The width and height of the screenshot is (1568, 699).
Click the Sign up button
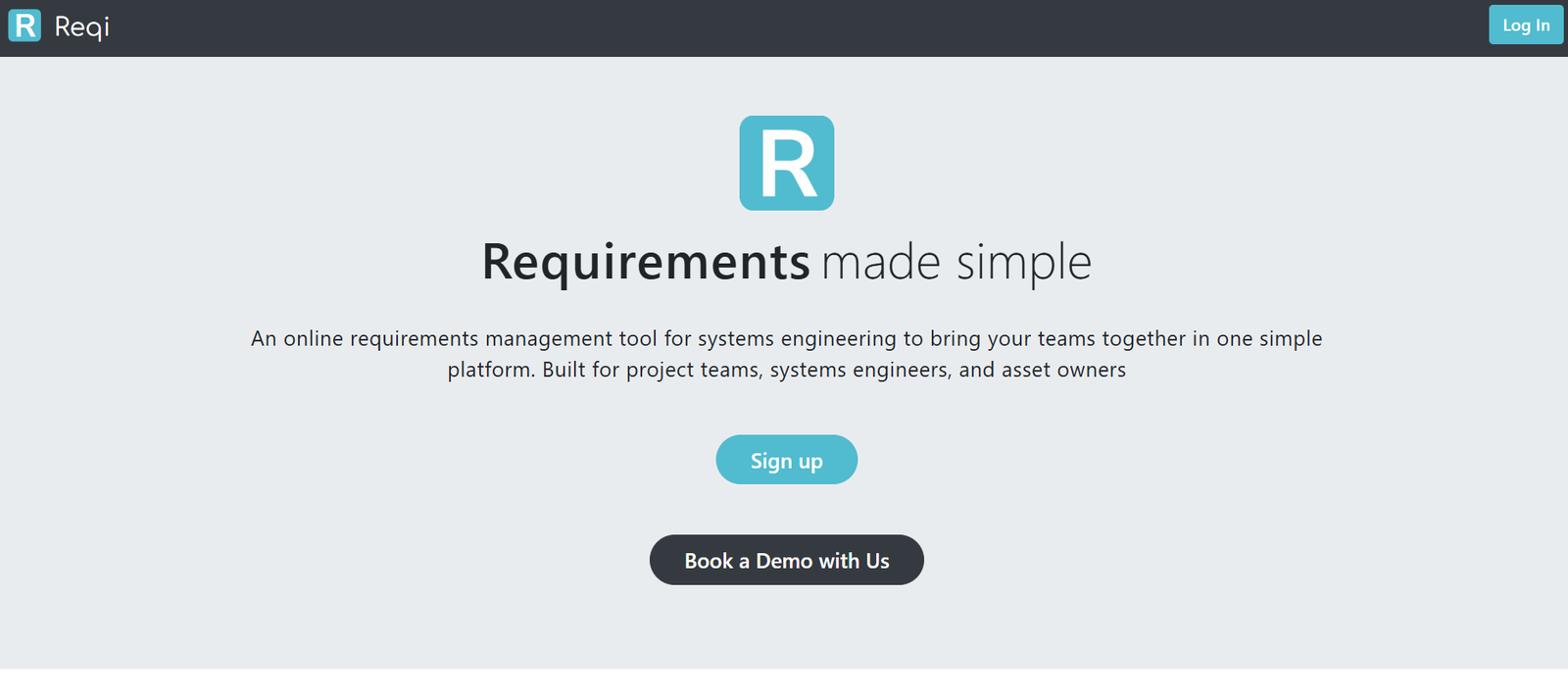[786, 460]
